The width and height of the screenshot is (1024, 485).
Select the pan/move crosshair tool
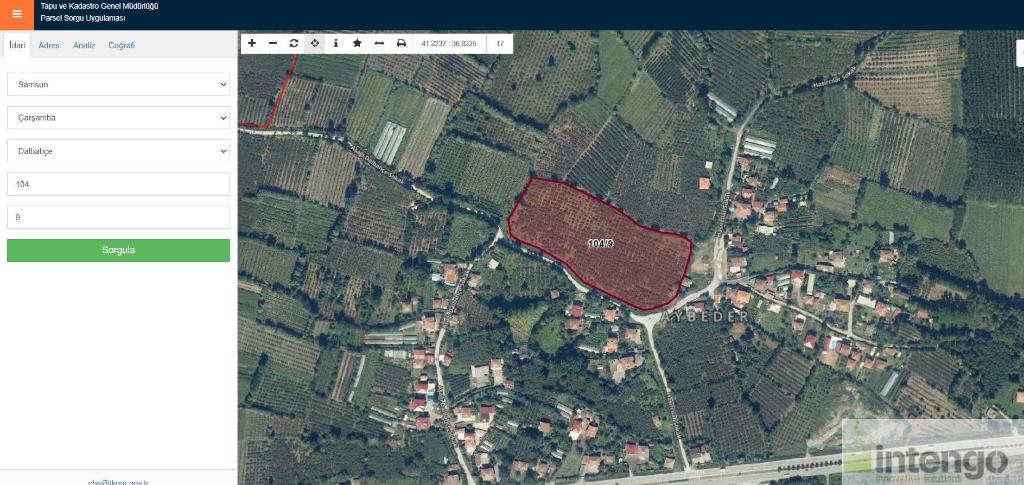[315, 43]
